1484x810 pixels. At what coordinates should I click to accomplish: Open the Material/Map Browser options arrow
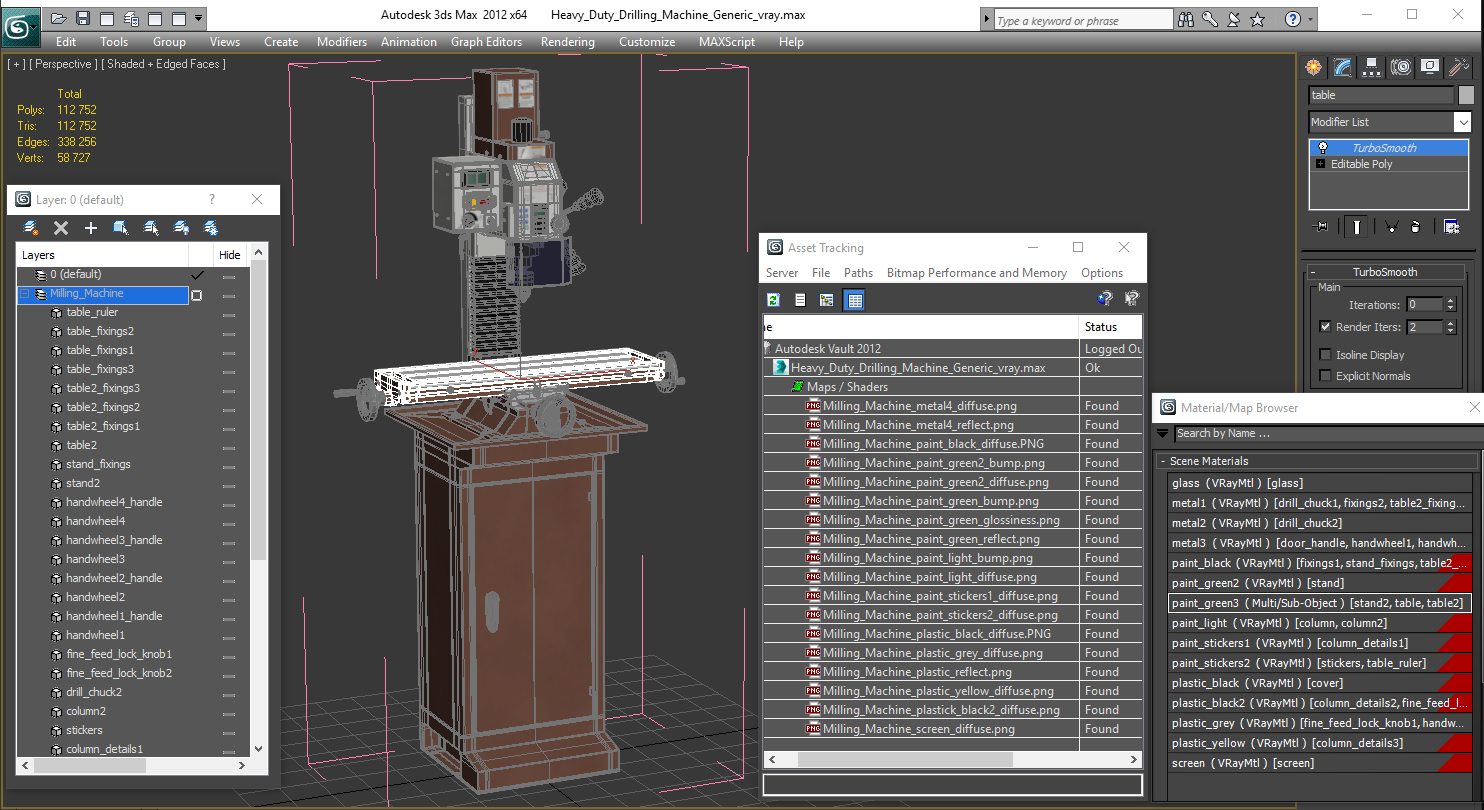(x=1162, y=433)
